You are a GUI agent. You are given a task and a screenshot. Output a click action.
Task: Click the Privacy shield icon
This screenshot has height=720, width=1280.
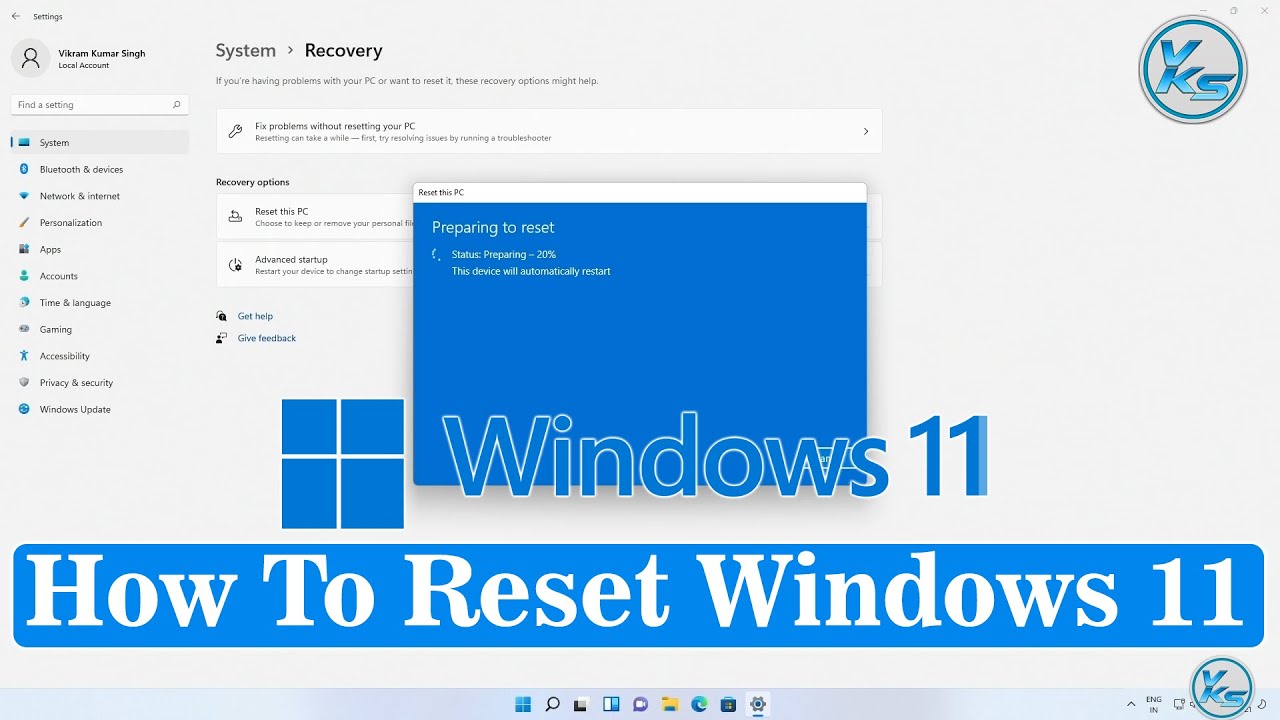coord(24,383)
